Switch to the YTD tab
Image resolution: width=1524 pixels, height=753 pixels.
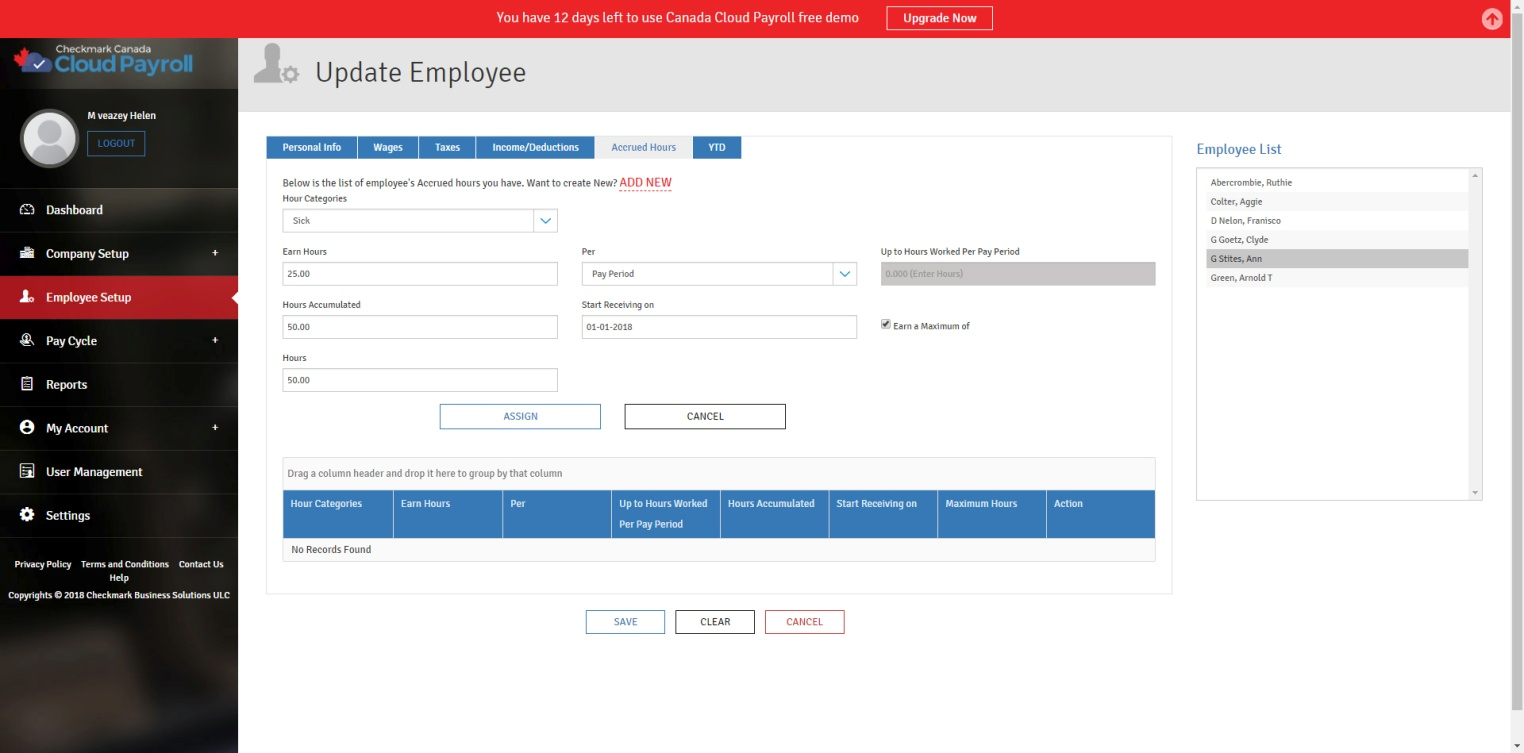[x=716, y=147]
